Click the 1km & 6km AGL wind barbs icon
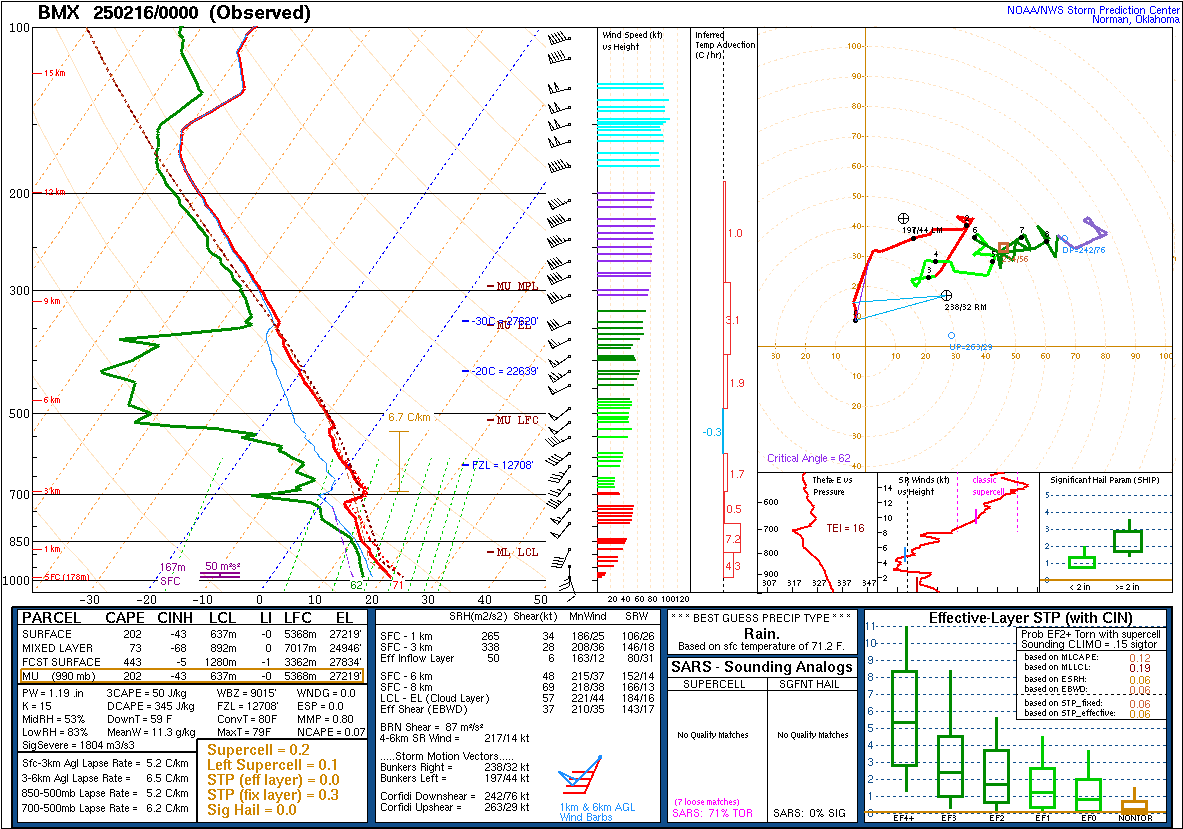Image resolution: width=1183 pixels, height=829 pixels. 578,775
